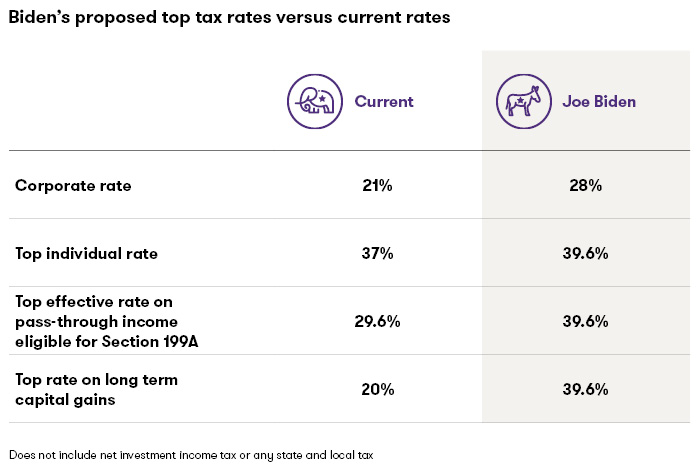
Task: Click the 20% current capital gains value
Action: click(x=377, y=389)
